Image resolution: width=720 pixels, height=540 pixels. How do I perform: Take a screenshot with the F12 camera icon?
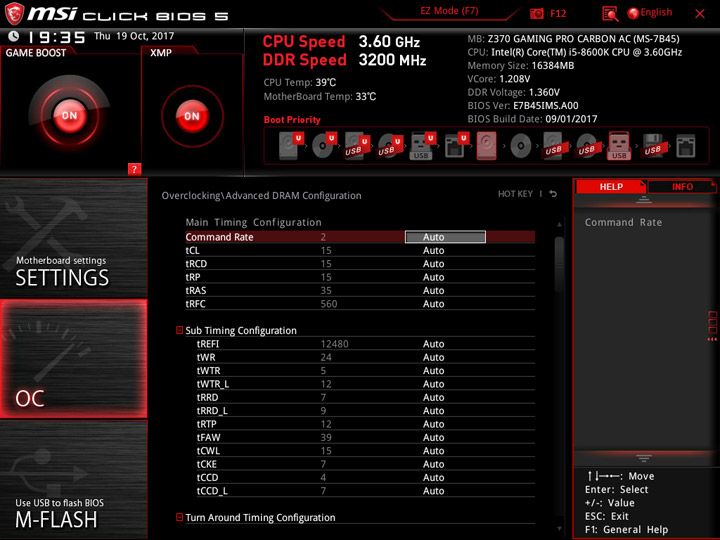pos(536,14)
